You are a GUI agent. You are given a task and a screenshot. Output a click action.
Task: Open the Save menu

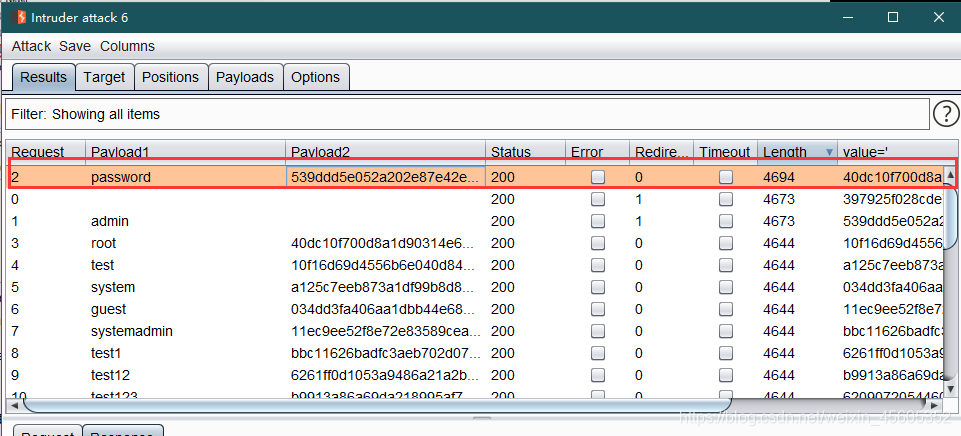(75, 46)
